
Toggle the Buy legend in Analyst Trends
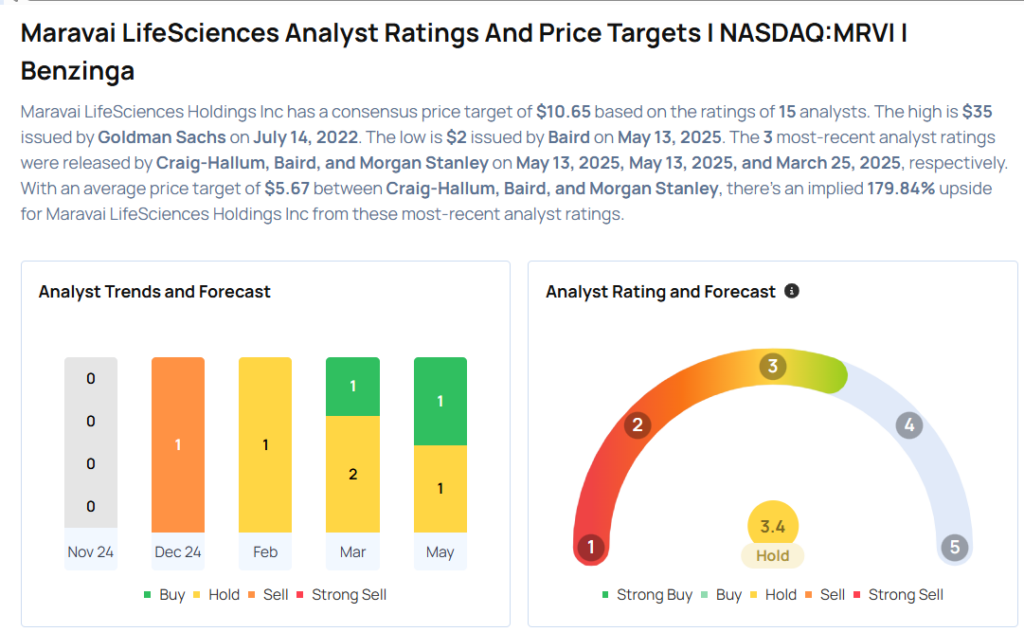click(x=163, y=594)
